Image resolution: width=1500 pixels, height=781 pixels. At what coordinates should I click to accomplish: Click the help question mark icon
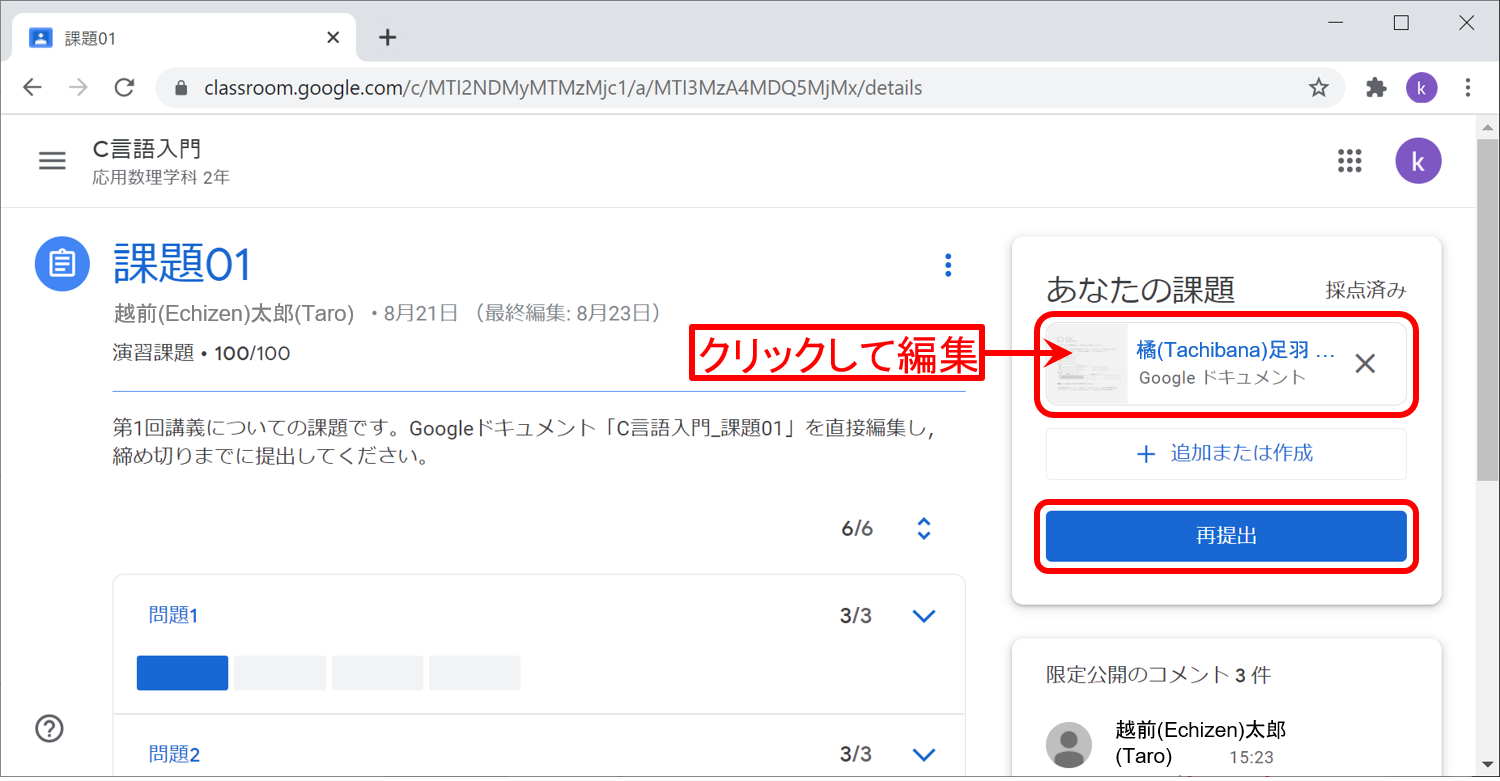(x=50, y=729)
